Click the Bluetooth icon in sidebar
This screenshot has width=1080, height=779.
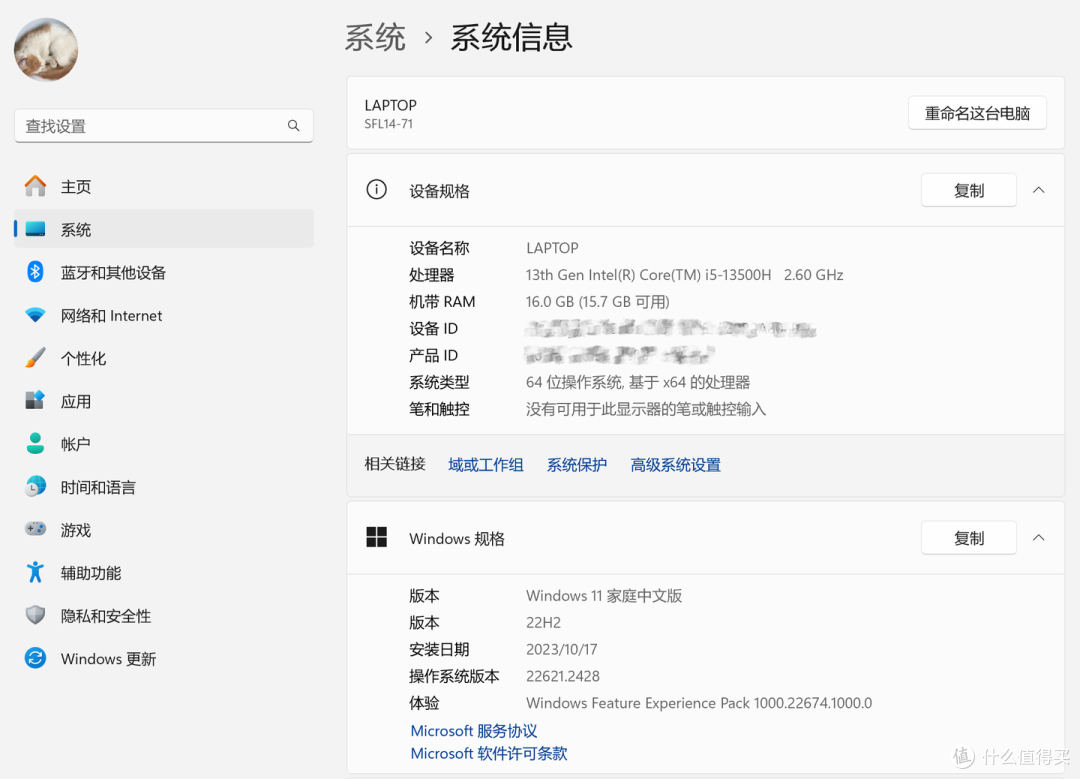(x=35, y=272)
